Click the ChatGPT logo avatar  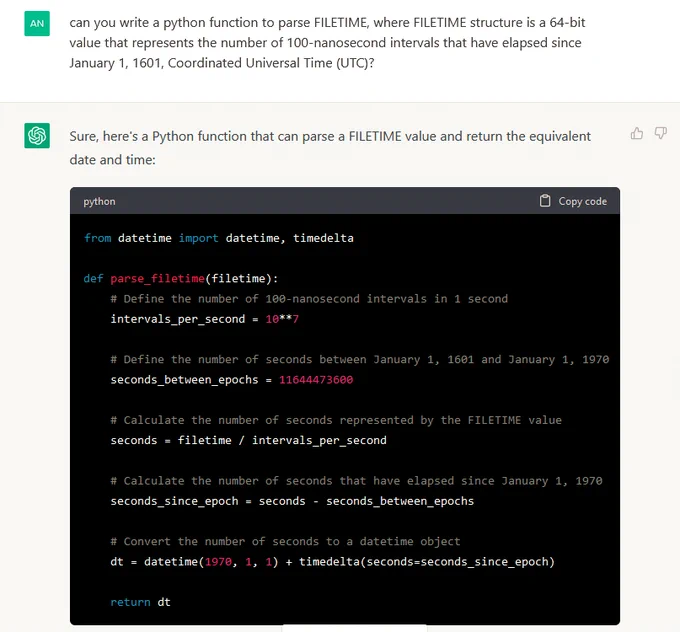pyautogui.click(x=37, y=135)
